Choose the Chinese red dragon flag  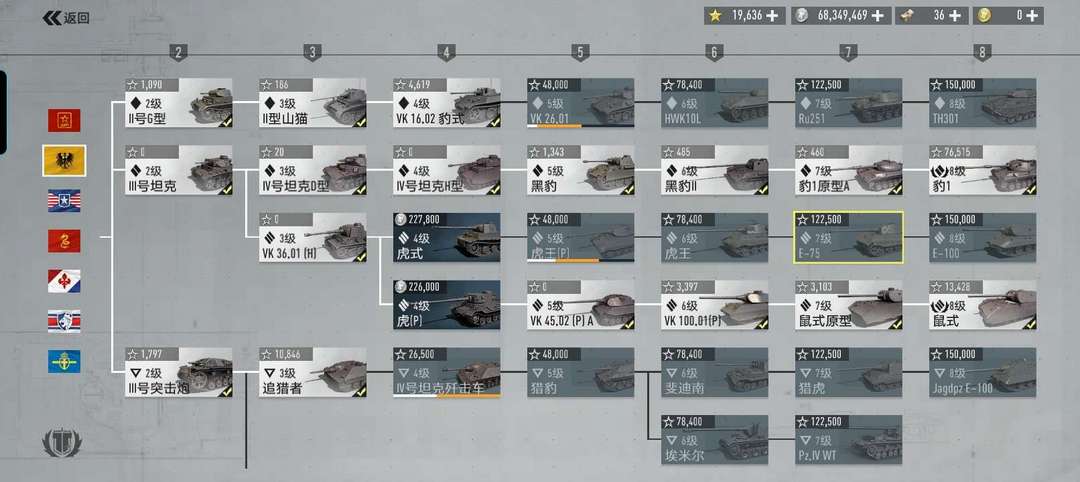pyautogui.click(x=64, y=241)
